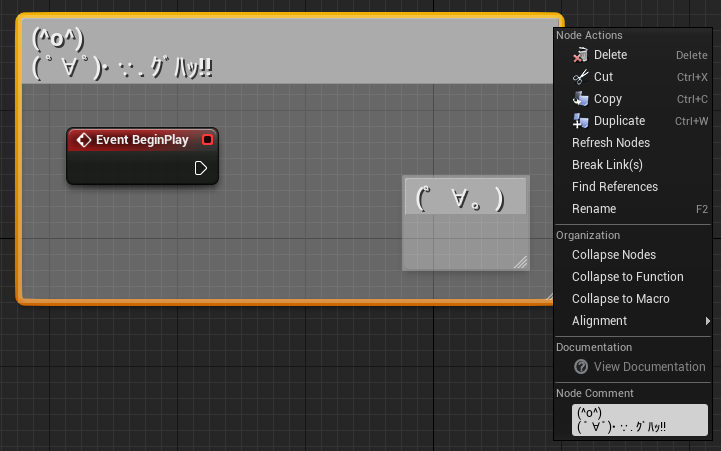Select the Event BeginPlay node title
Image resolution: width=721 pixels, height=451 pixels.
tap(142, 140)
